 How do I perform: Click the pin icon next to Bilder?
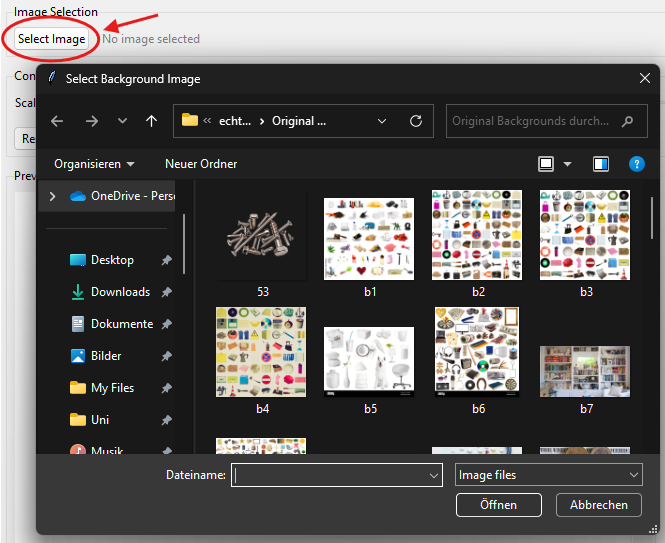coord(167,356)
